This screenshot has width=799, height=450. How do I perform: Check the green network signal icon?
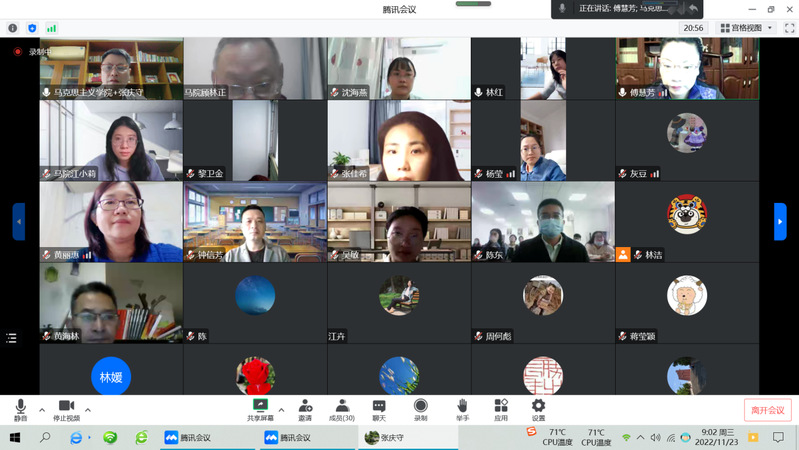click(x=51, y=28)
